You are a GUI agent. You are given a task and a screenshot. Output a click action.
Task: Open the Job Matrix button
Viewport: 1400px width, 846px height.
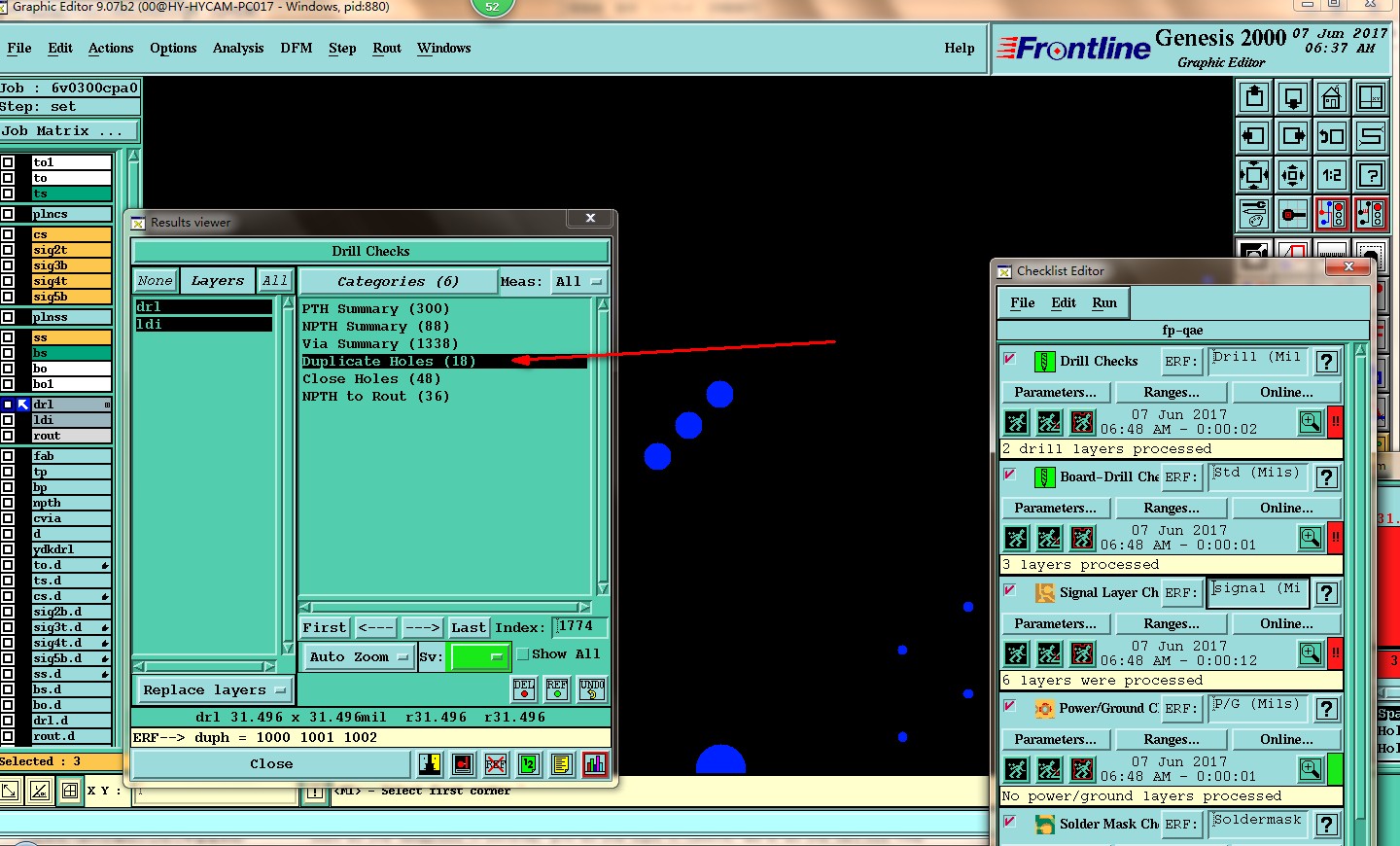(x=69, y=131)
